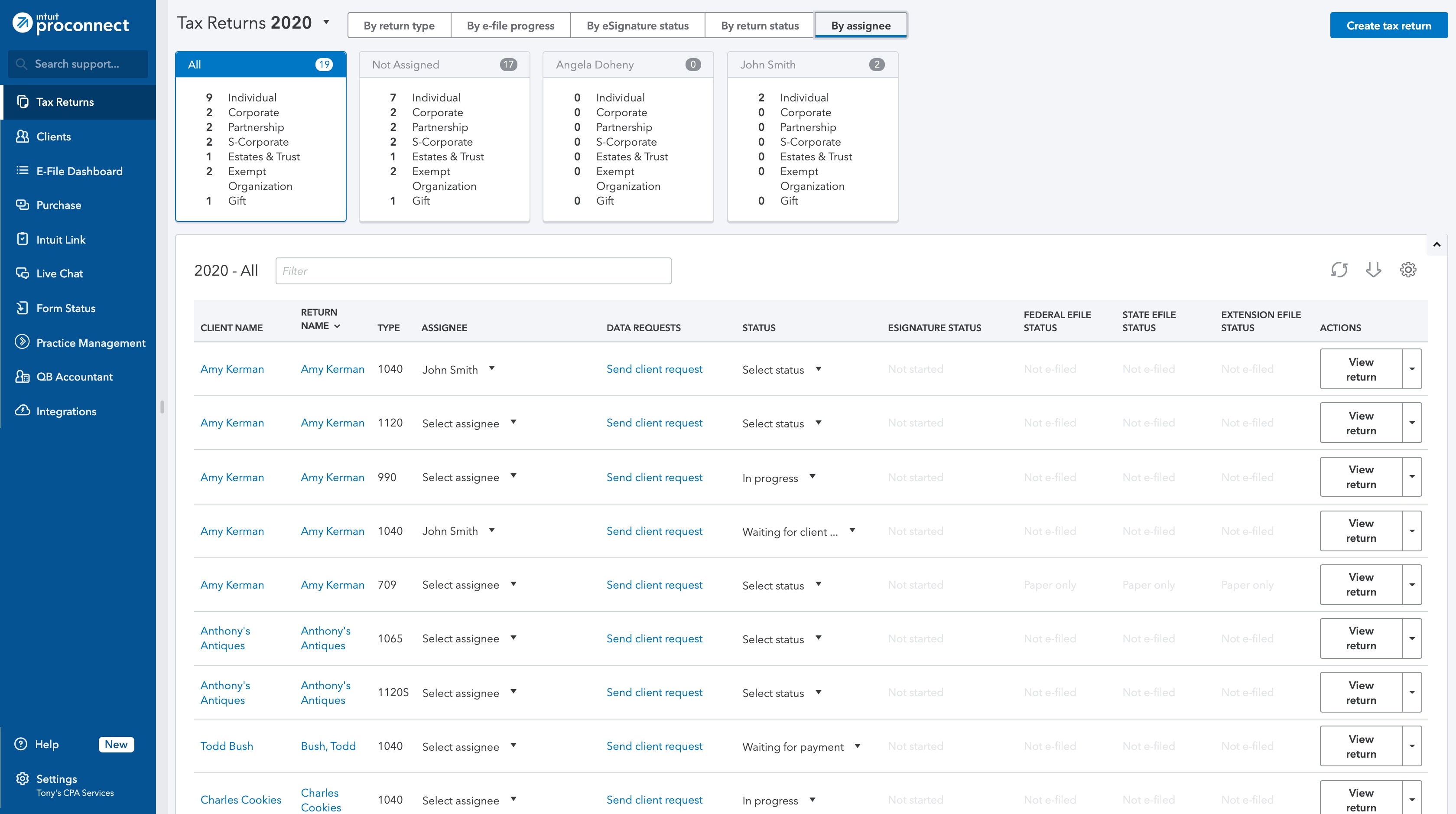Click the 1120S type cell

point(393,693)
